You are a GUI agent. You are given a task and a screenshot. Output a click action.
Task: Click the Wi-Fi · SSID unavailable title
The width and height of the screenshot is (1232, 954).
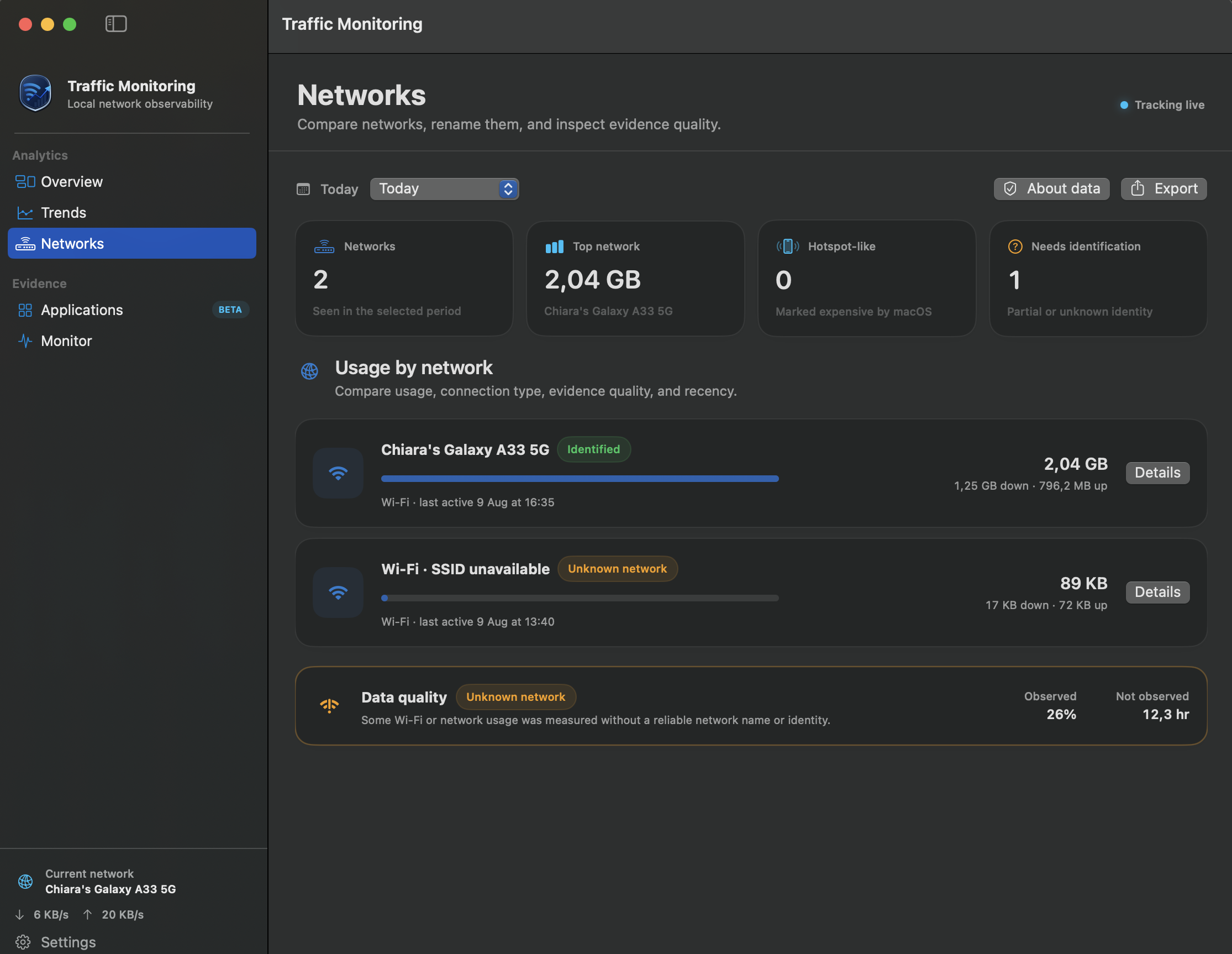click(465, 569)
